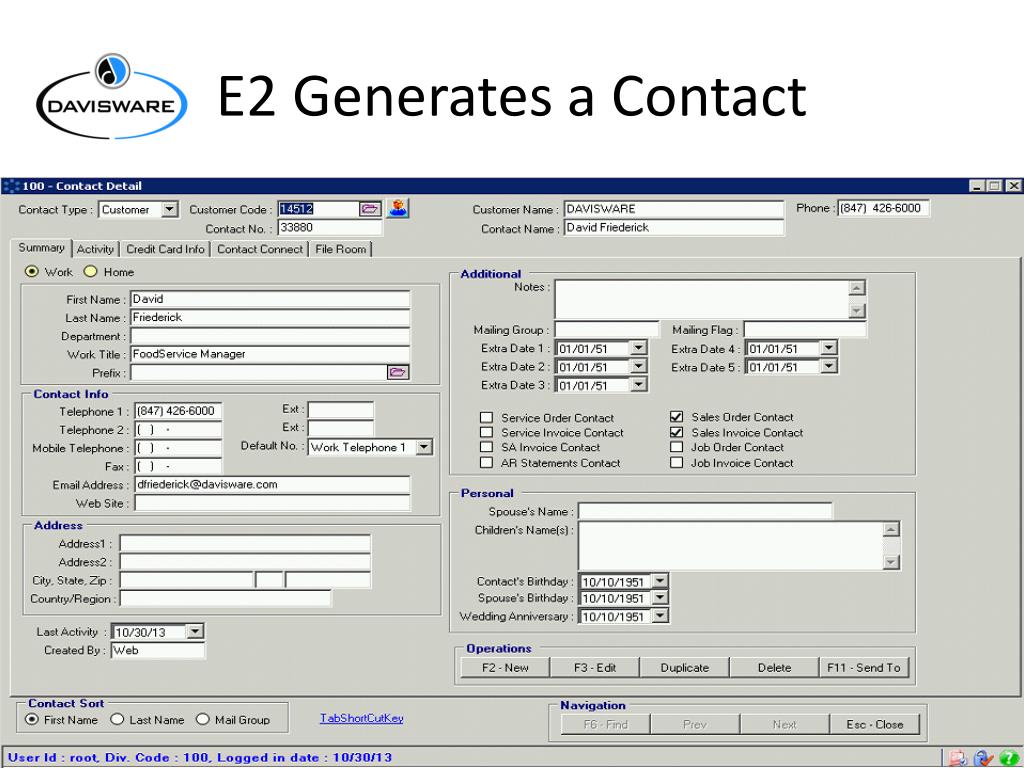This screenshot has width=1024, height=768.
Task: Expand the Extra Date 4 dropdown
Action: tap(829, 348)
